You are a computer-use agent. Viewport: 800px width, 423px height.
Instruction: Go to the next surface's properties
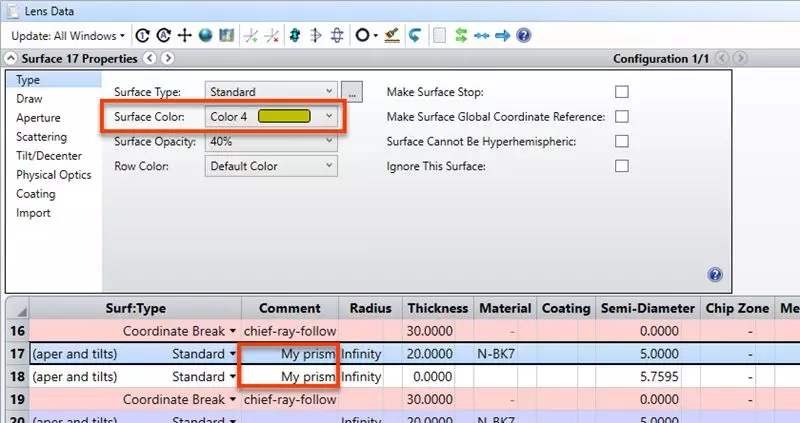pyautogui.click(x=167, y=58)
